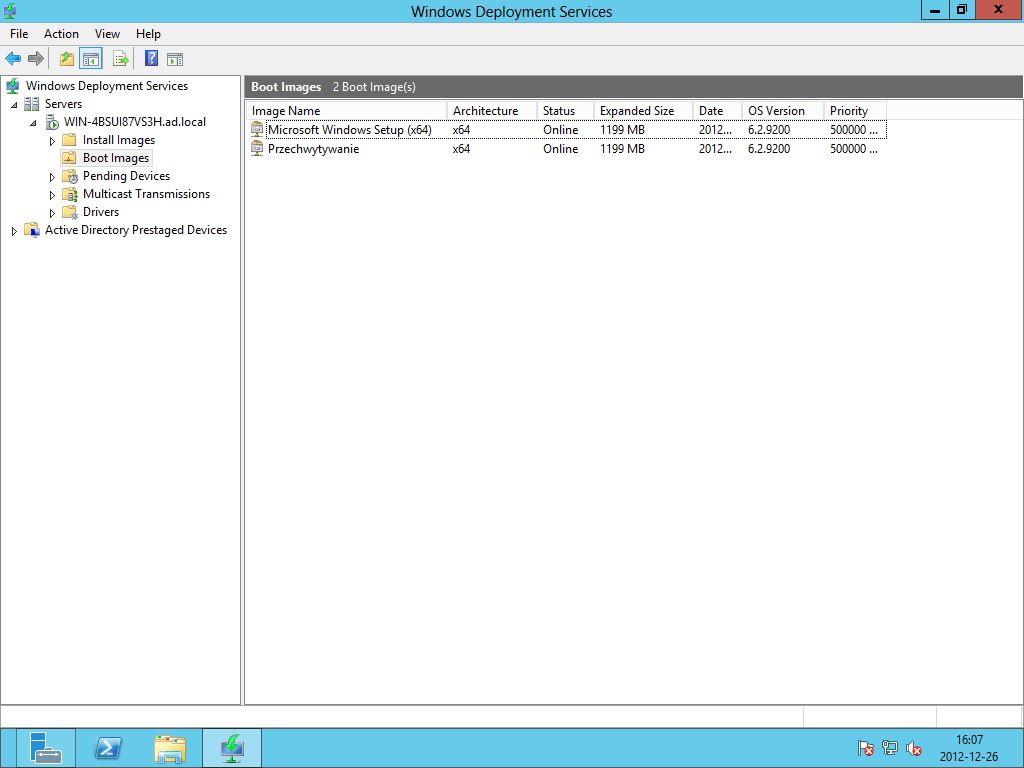Open Help via the question mark icon
This screenshot has width=1024, height=768.
pyautogui.click(x=152, y=59)
